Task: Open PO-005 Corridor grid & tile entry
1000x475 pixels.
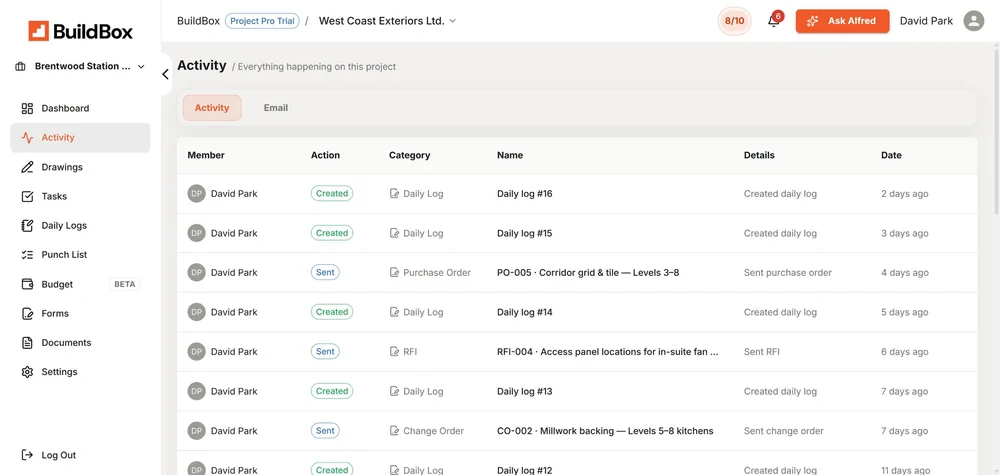Action: pos(588,273)
